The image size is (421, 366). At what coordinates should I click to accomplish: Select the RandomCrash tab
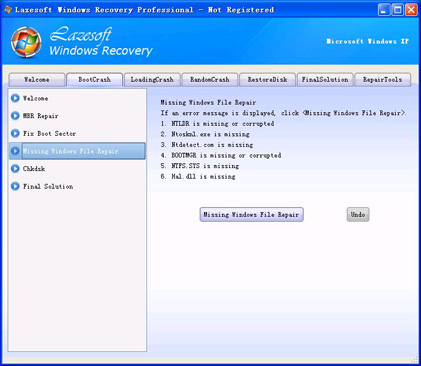pos(210,80)
